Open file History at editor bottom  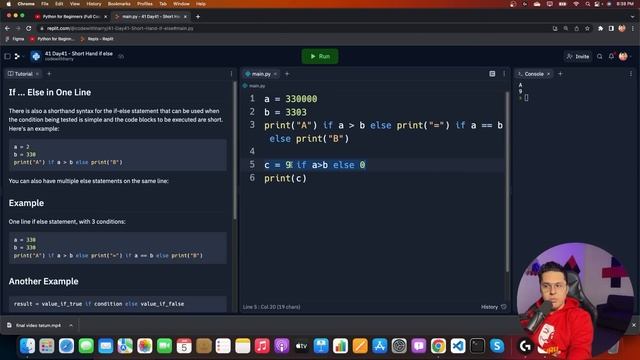click(x=493, y=307)
